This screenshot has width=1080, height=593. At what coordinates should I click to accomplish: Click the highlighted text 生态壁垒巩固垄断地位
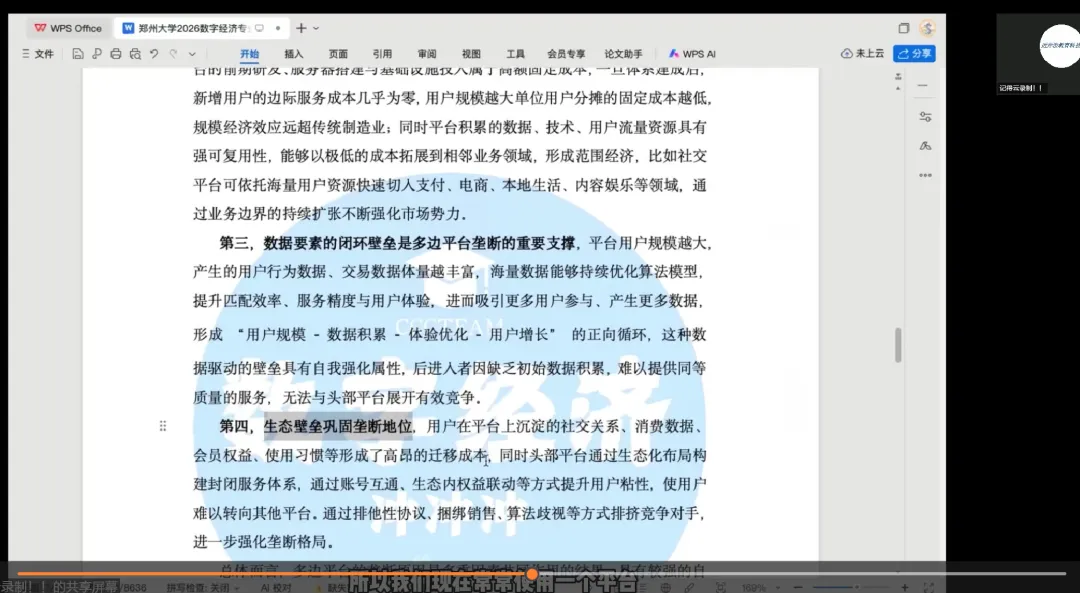[338, 426]
